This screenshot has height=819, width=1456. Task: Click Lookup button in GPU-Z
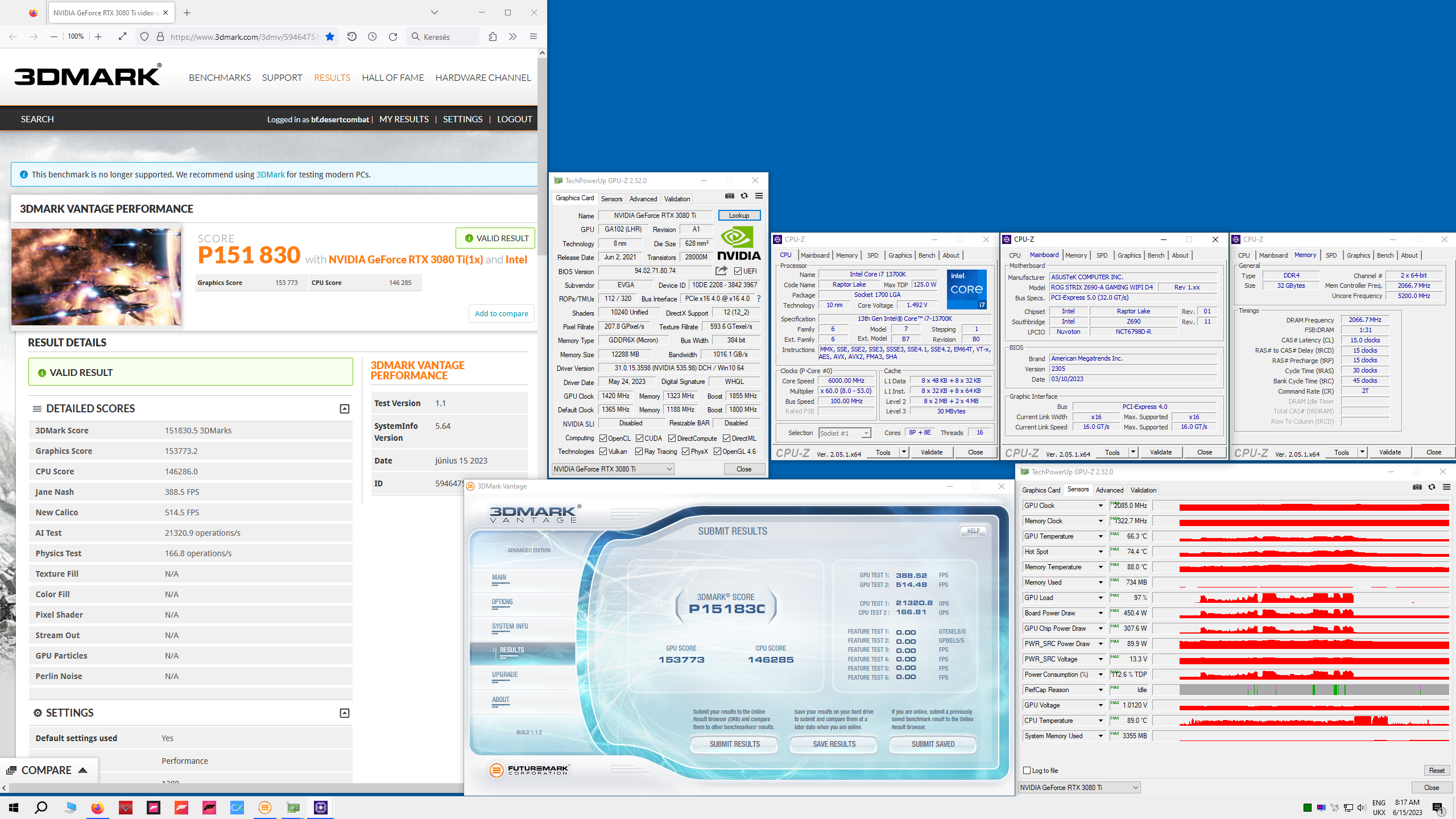(739, 216)
